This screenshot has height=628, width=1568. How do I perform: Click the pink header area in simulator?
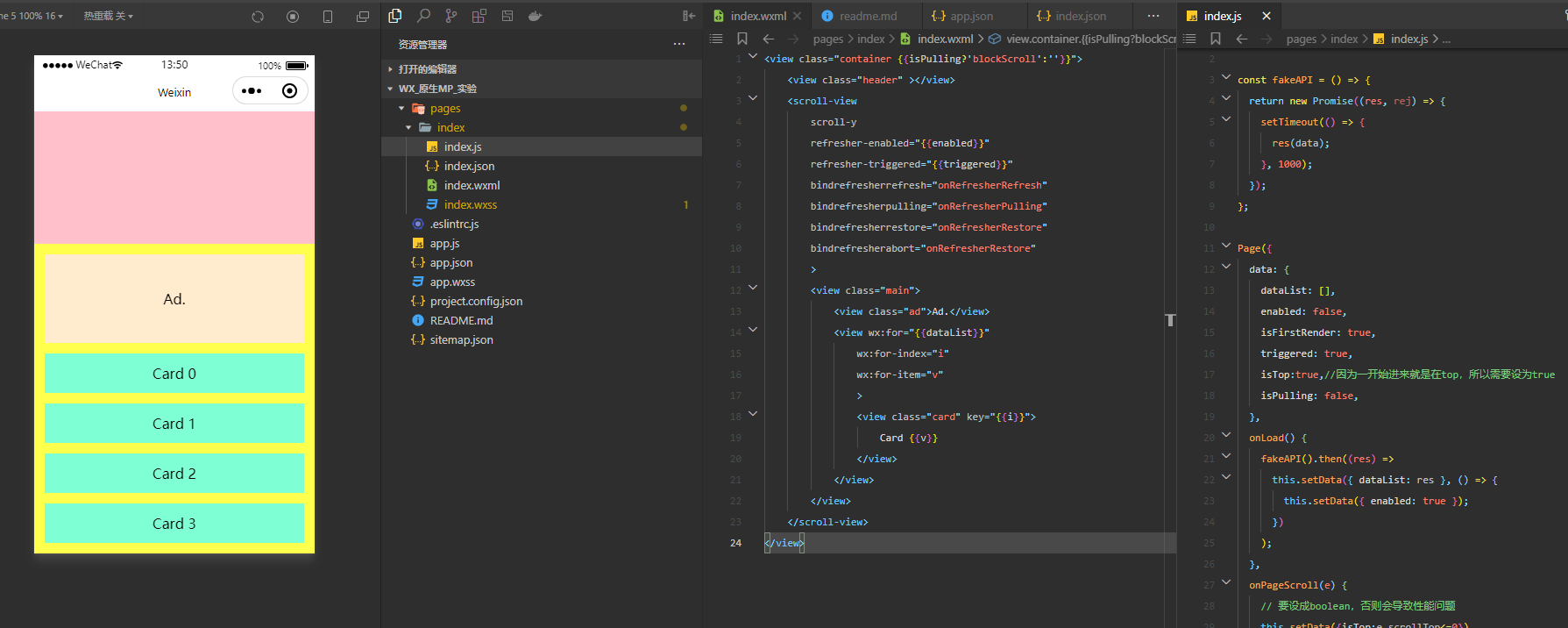point(174,177)
